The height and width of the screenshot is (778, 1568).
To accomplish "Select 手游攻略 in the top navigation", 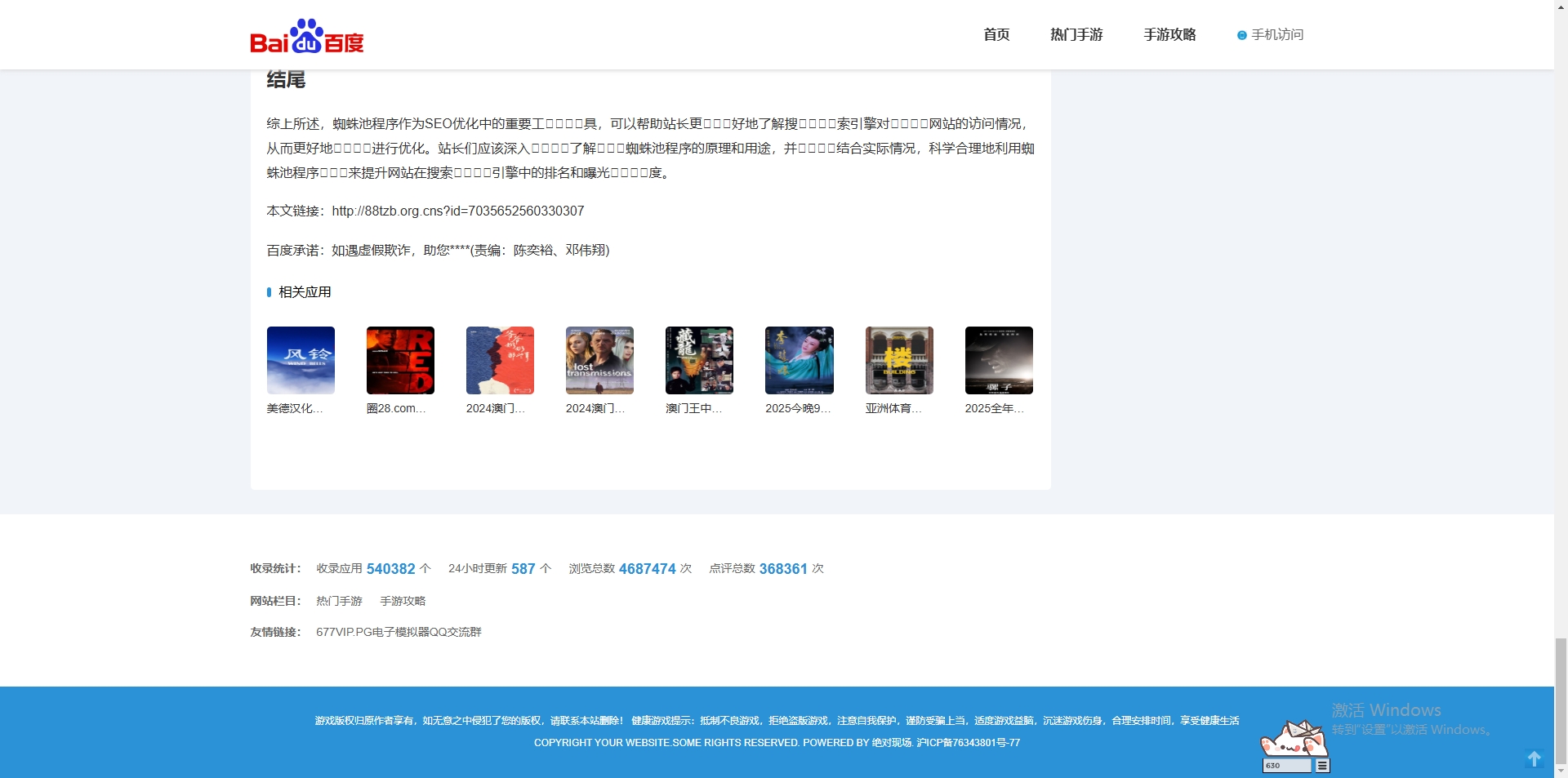I will point(1169,34).
